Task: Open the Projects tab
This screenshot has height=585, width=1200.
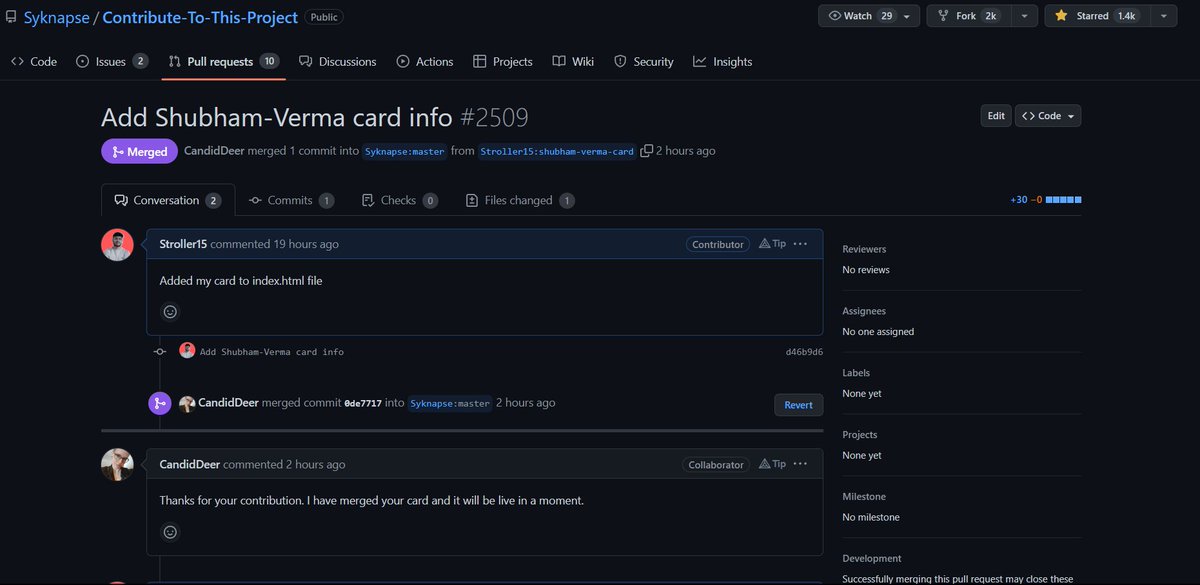Action: [x=502, y=61]
